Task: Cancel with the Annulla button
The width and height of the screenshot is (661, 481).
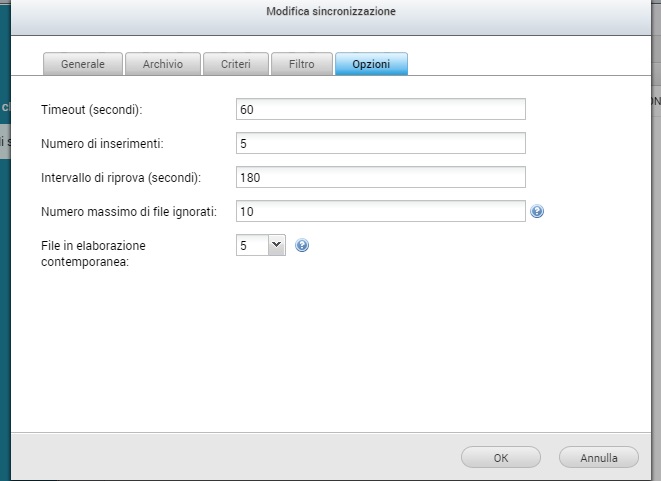Action: (598, 457)
